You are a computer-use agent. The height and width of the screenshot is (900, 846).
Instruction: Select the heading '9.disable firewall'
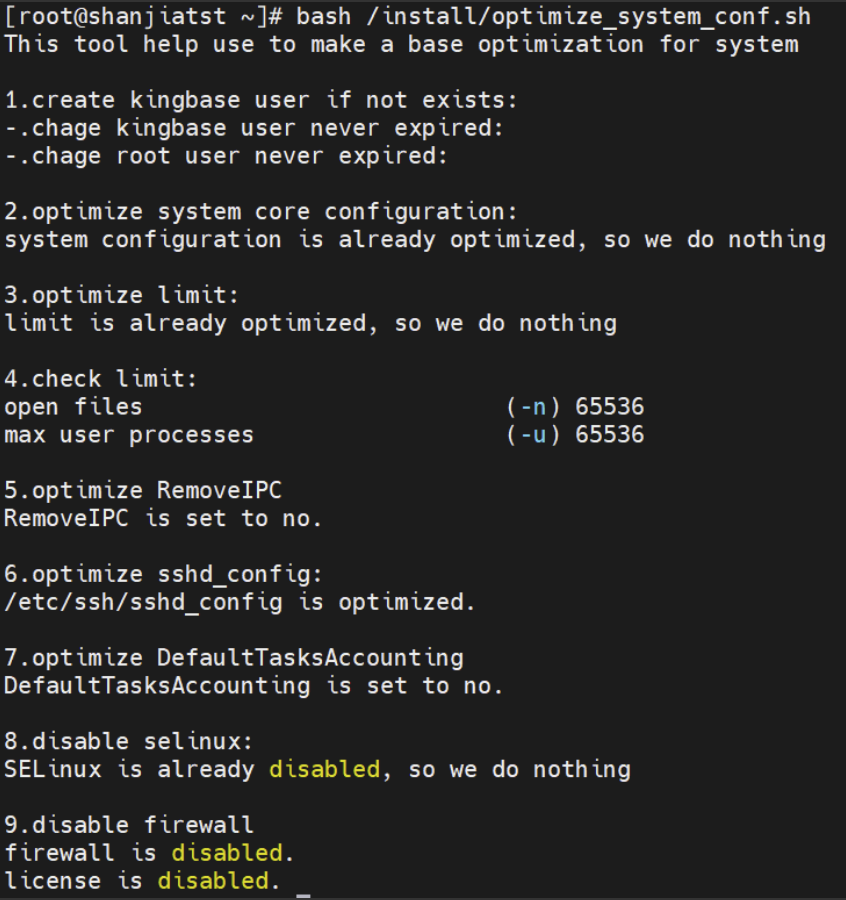click(x=129, y=825)
